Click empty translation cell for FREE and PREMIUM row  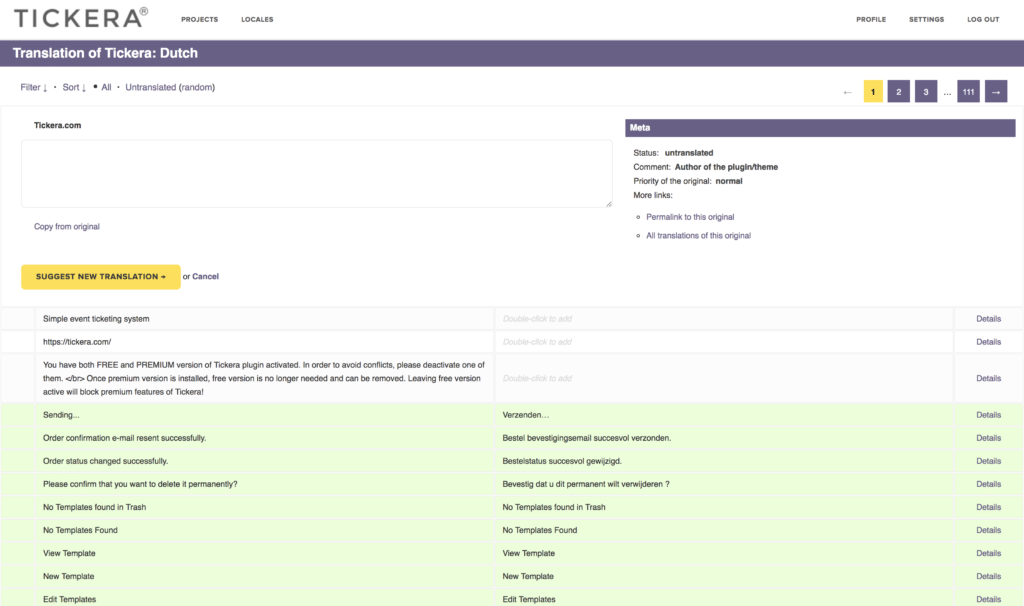point(724,379)
